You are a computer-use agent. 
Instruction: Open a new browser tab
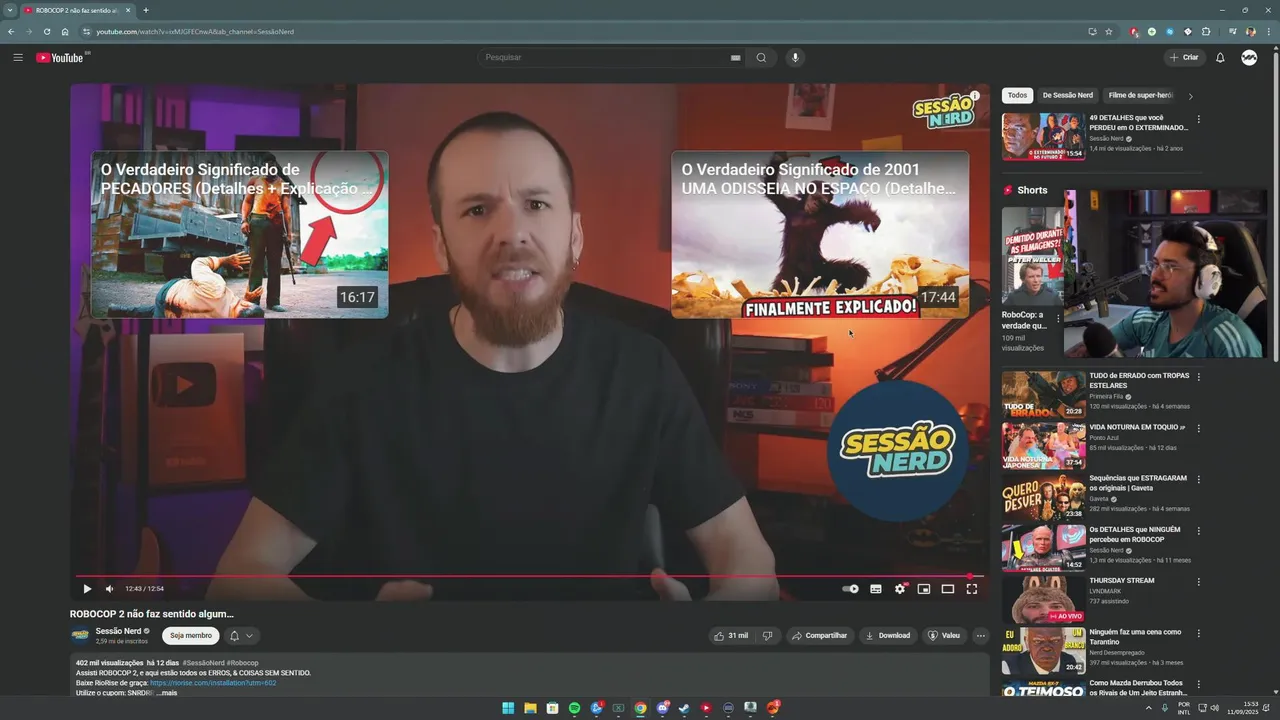pyautogui.click(x=145, y=10)
